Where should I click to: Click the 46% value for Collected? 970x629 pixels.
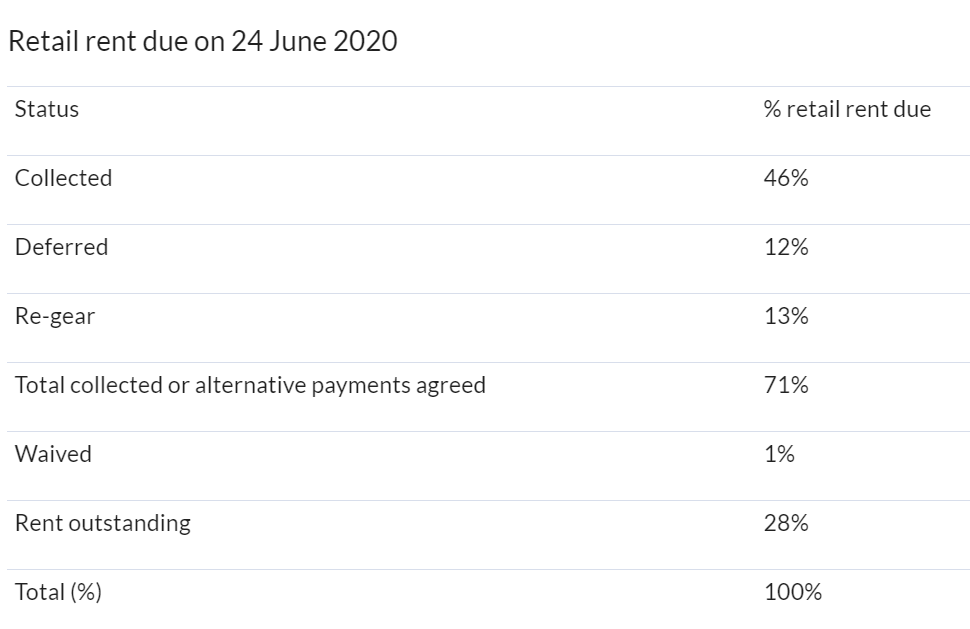pos(786,178)
